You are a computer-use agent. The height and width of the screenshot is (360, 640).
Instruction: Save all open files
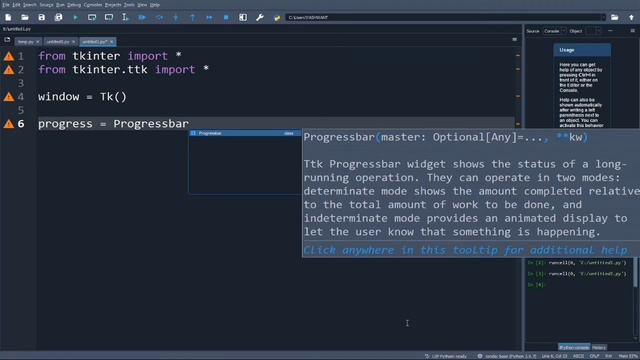[x=58, y=18]
